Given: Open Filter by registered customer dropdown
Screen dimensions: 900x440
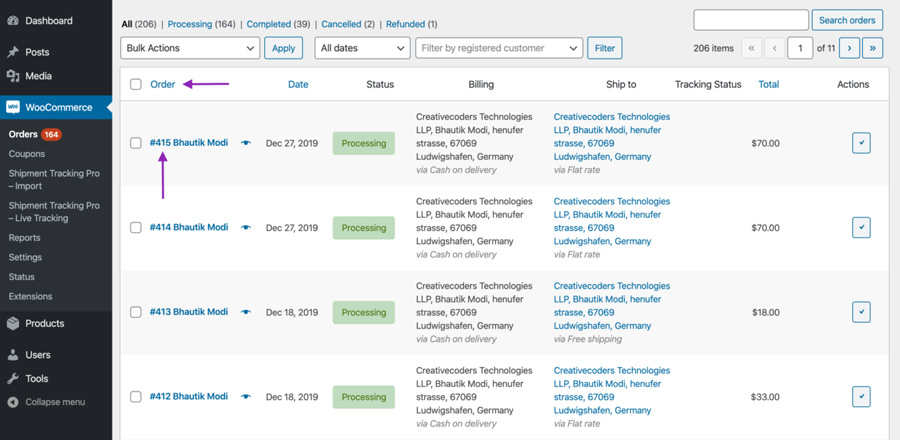Looking at the screenshot, I should pyautogui.click(x=499, y=48).
